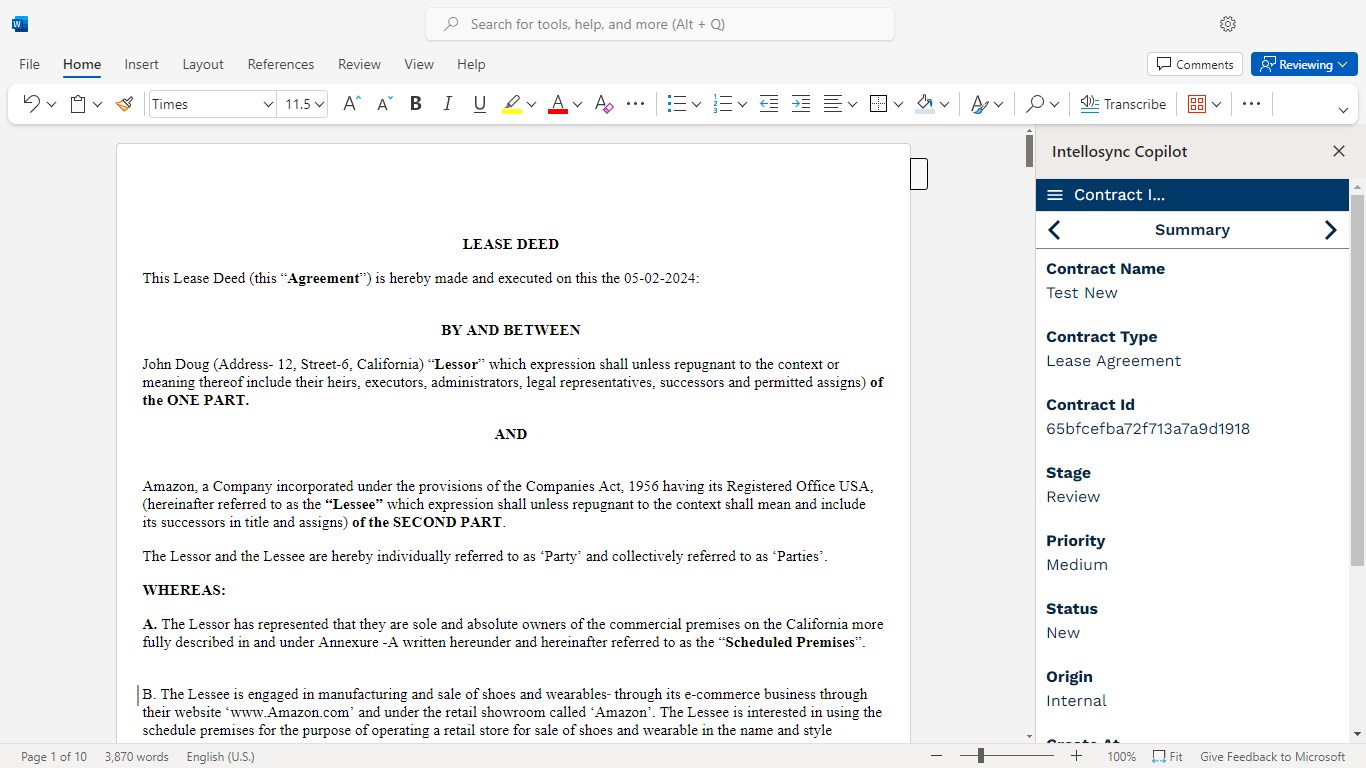
Task: Open the File menu
Action: [30, 64]
